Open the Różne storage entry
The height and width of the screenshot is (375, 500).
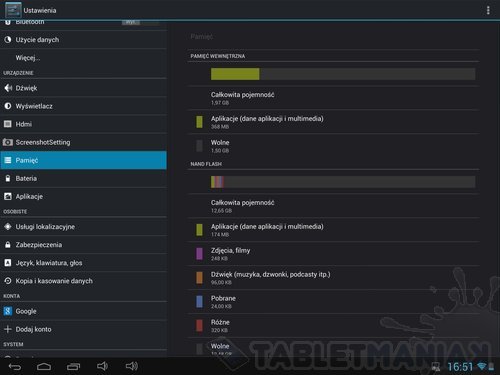click(x=333, y=326)
